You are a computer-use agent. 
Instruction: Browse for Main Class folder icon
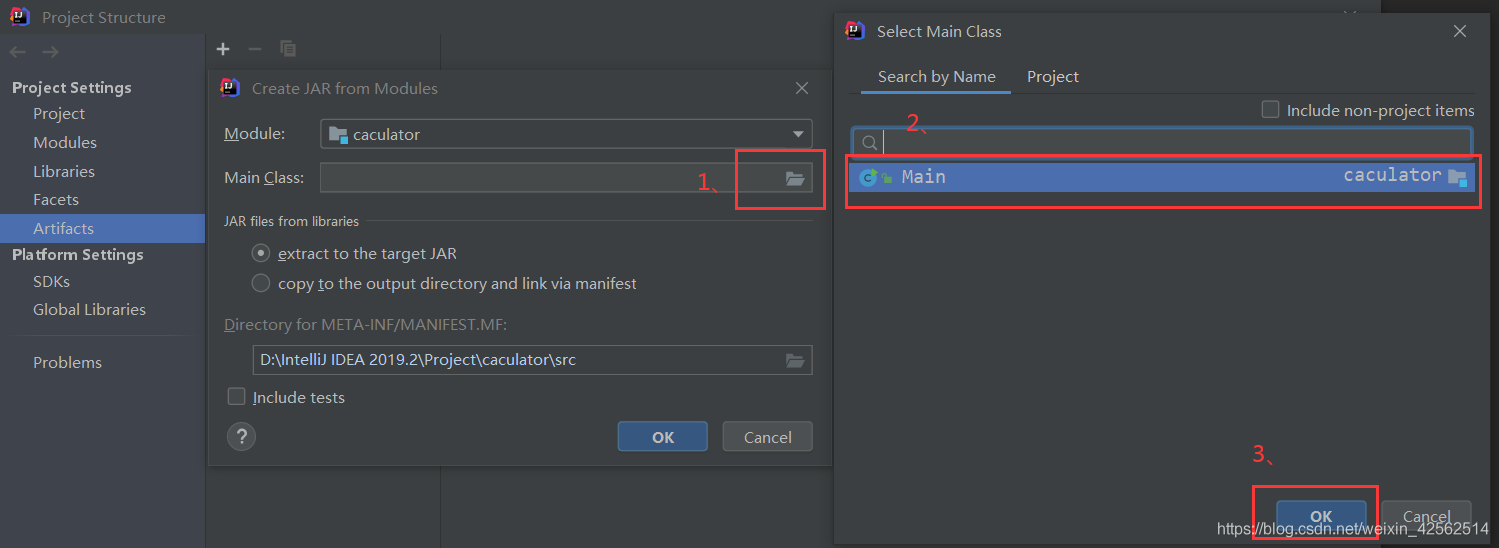(795, 179)
